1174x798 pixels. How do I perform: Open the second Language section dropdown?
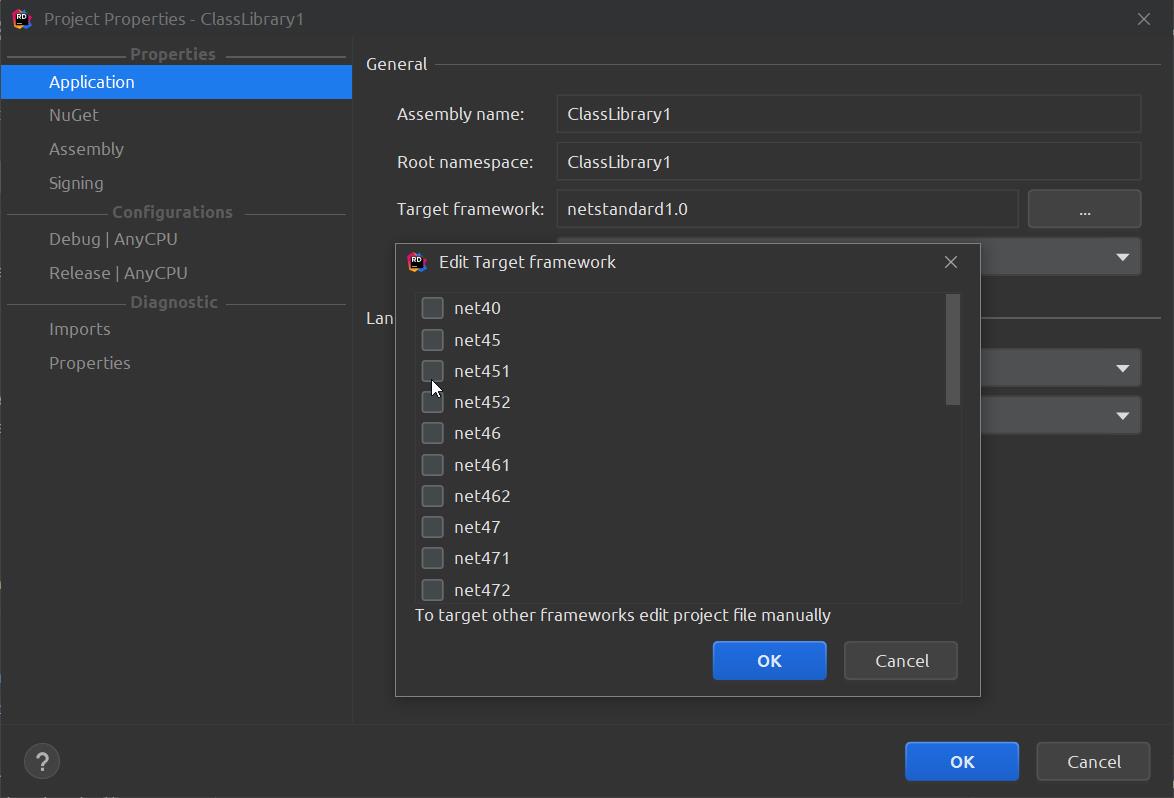click(1121, 416)
